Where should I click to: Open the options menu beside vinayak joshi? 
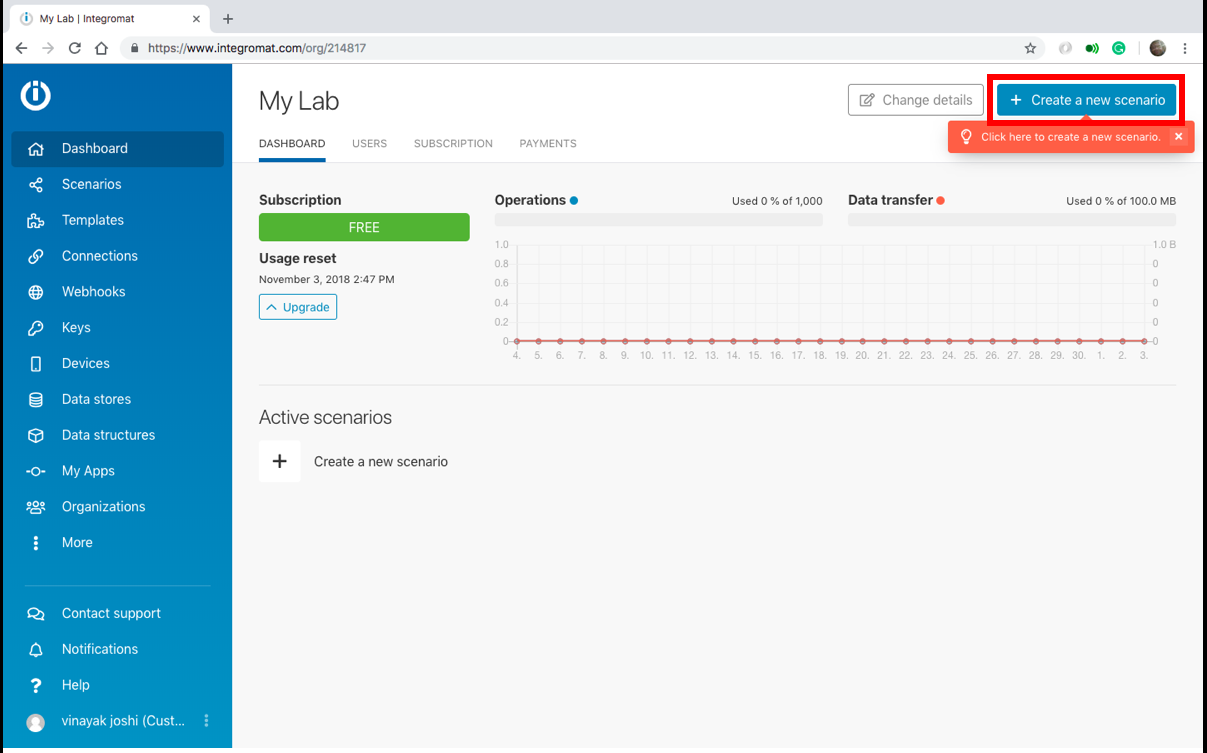(206, 720)
